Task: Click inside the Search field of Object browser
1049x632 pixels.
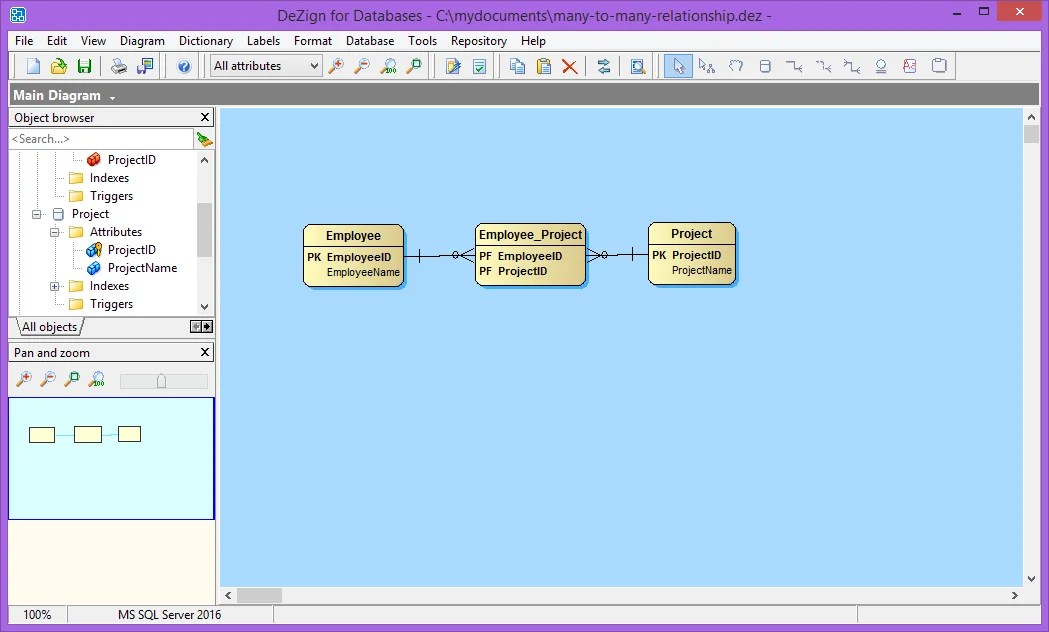Action: (100, 138)
